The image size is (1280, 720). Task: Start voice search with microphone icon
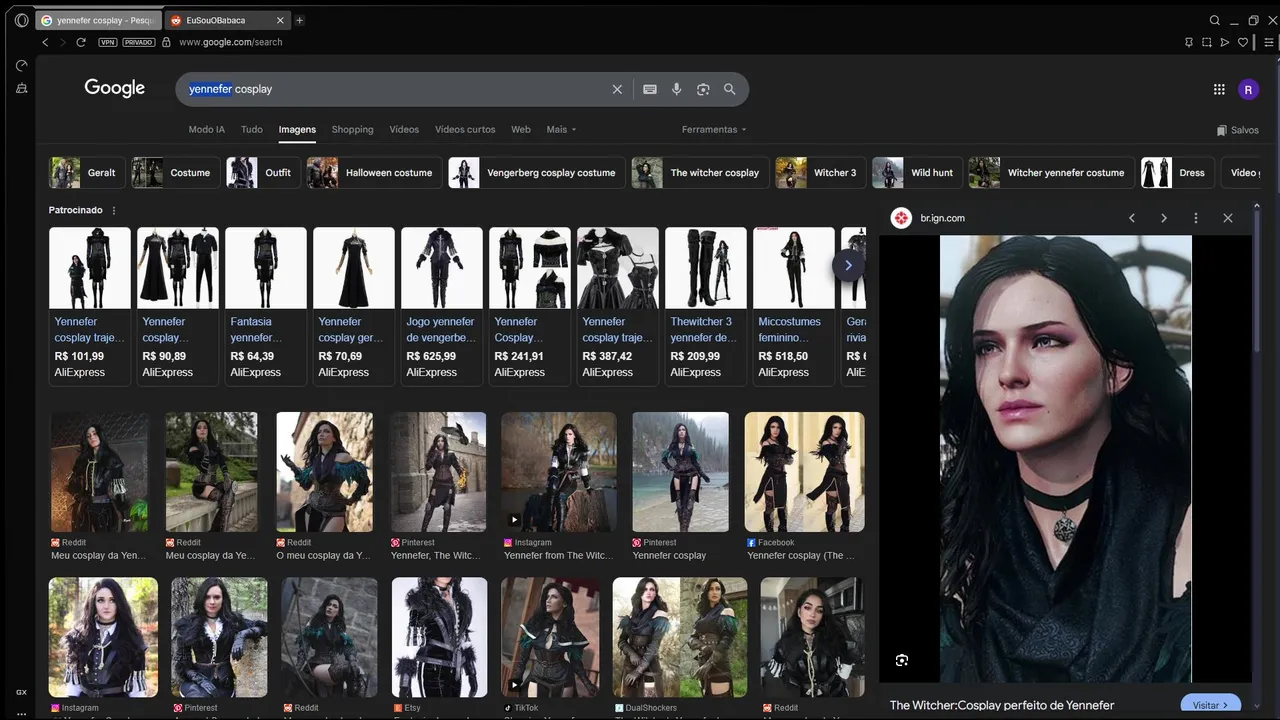coord(677,89)
